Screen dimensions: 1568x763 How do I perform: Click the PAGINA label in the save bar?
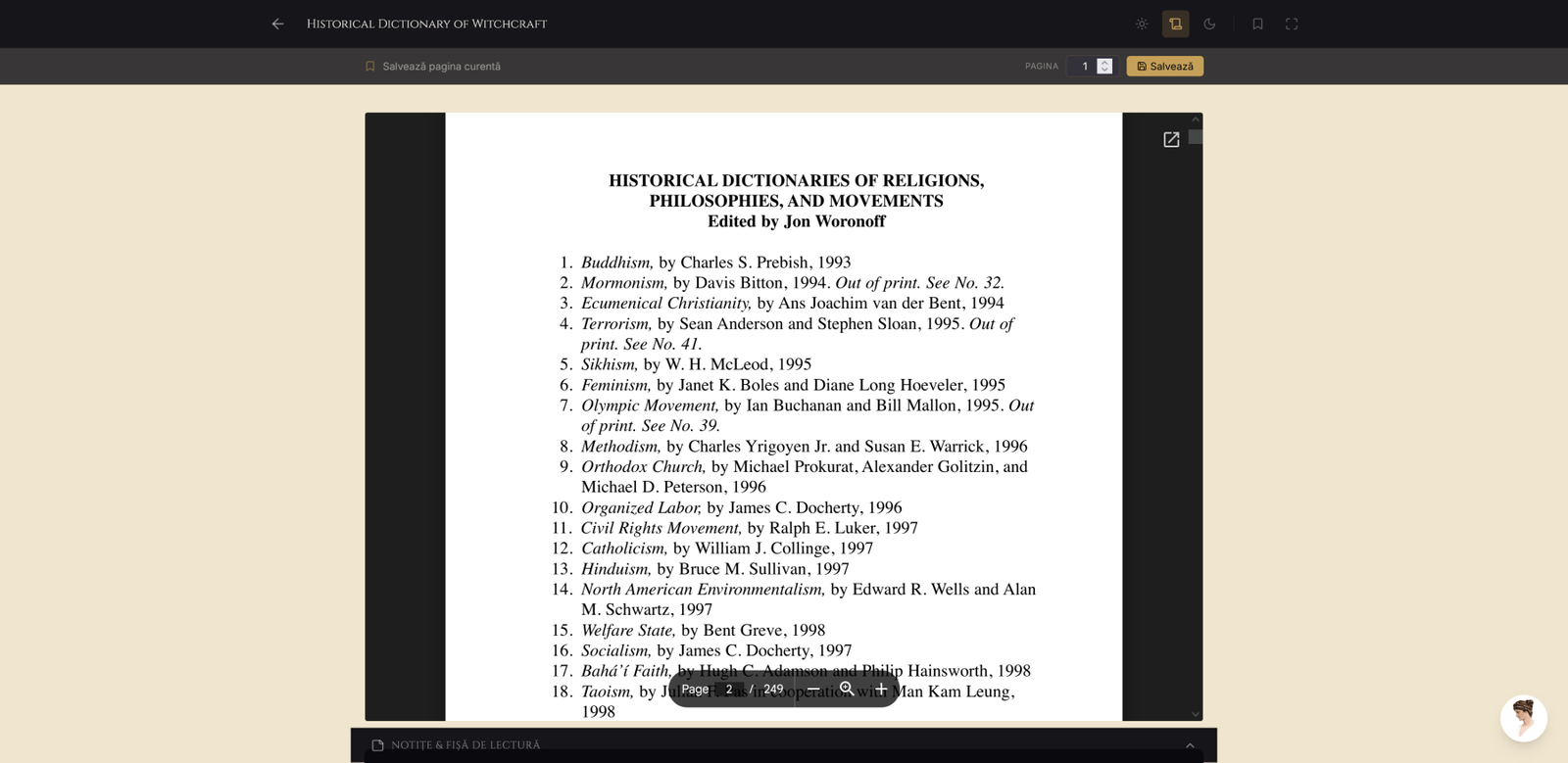click(x=1042, y=67)
